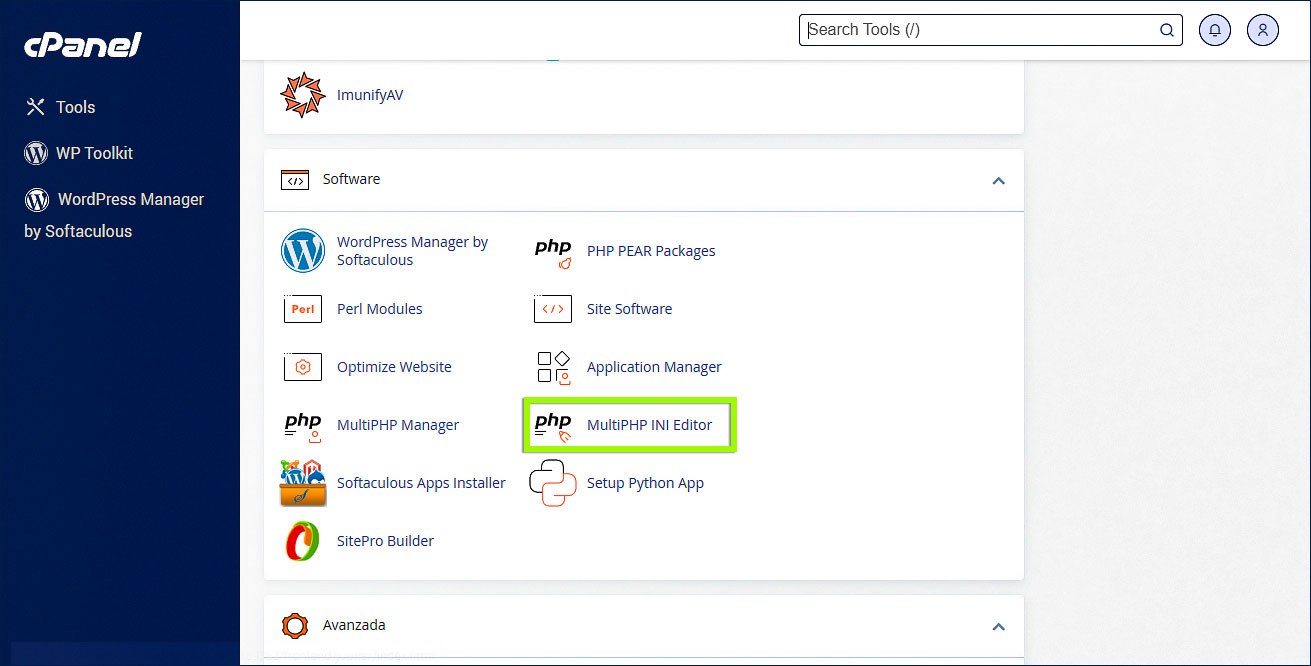1311x666 pixels.
Task: Open the ImunifyAV scanner link
Action: click(x=370, y=94)
